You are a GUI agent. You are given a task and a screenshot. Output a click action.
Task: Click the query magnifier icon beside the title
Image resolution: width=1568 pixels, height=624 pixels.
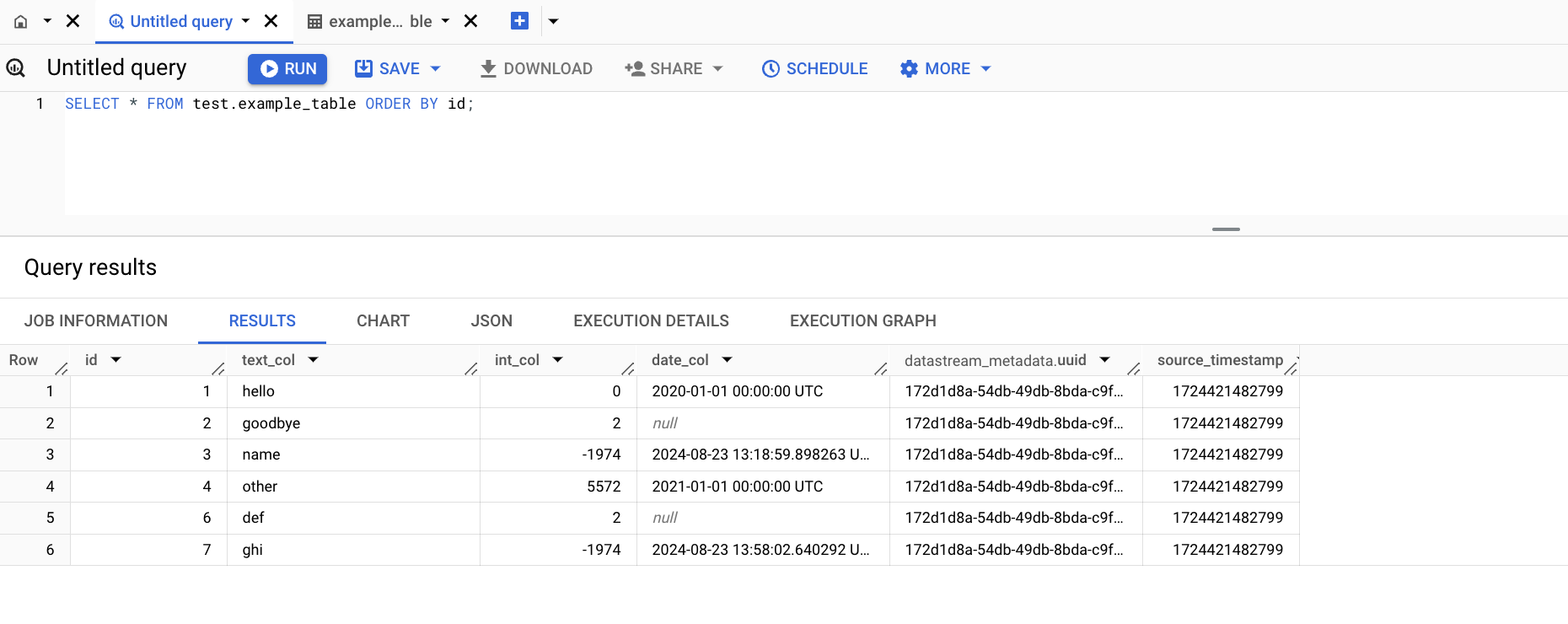coord(16,68)
